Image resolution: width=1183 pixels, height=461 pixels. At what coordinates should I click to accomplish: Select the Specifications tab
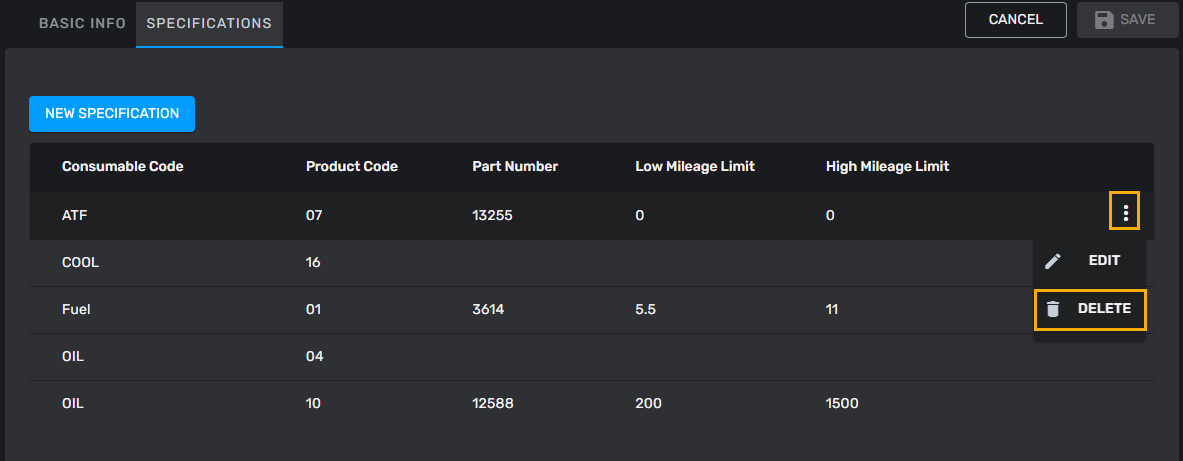click(x=209, y=23)
